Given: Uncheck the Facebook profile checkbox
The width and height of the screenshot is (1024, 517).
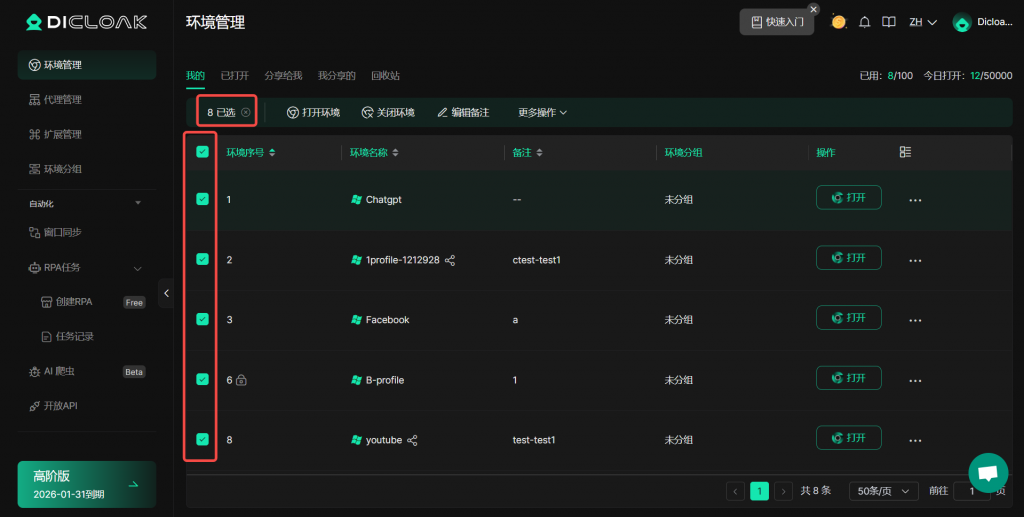Looking at the screenshot, I should click(203, 319).
